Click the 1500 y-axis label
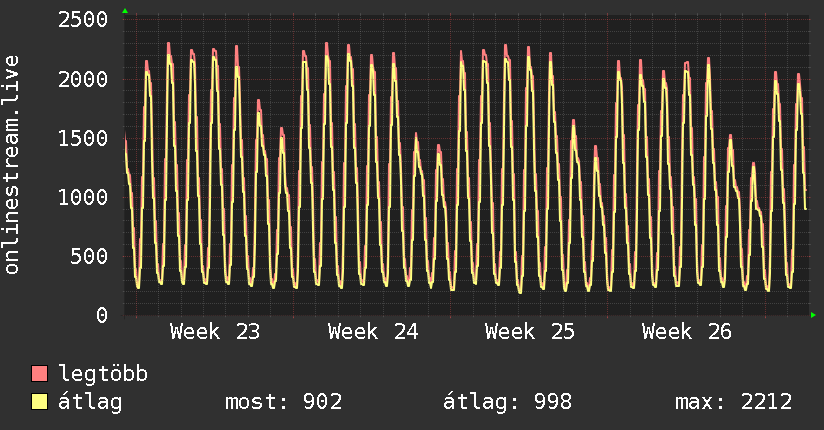The height and width of the screenshot is (430, 824). tap(83, 138)
